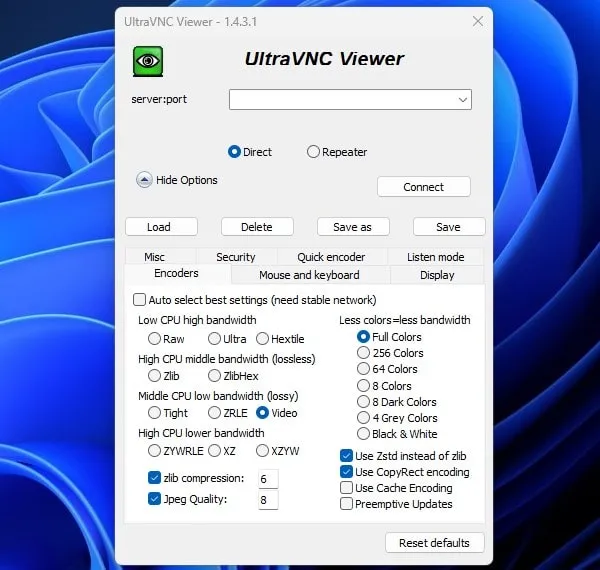Choose Black & White radio button
600x570 pixels.
[x=363, y=434]
